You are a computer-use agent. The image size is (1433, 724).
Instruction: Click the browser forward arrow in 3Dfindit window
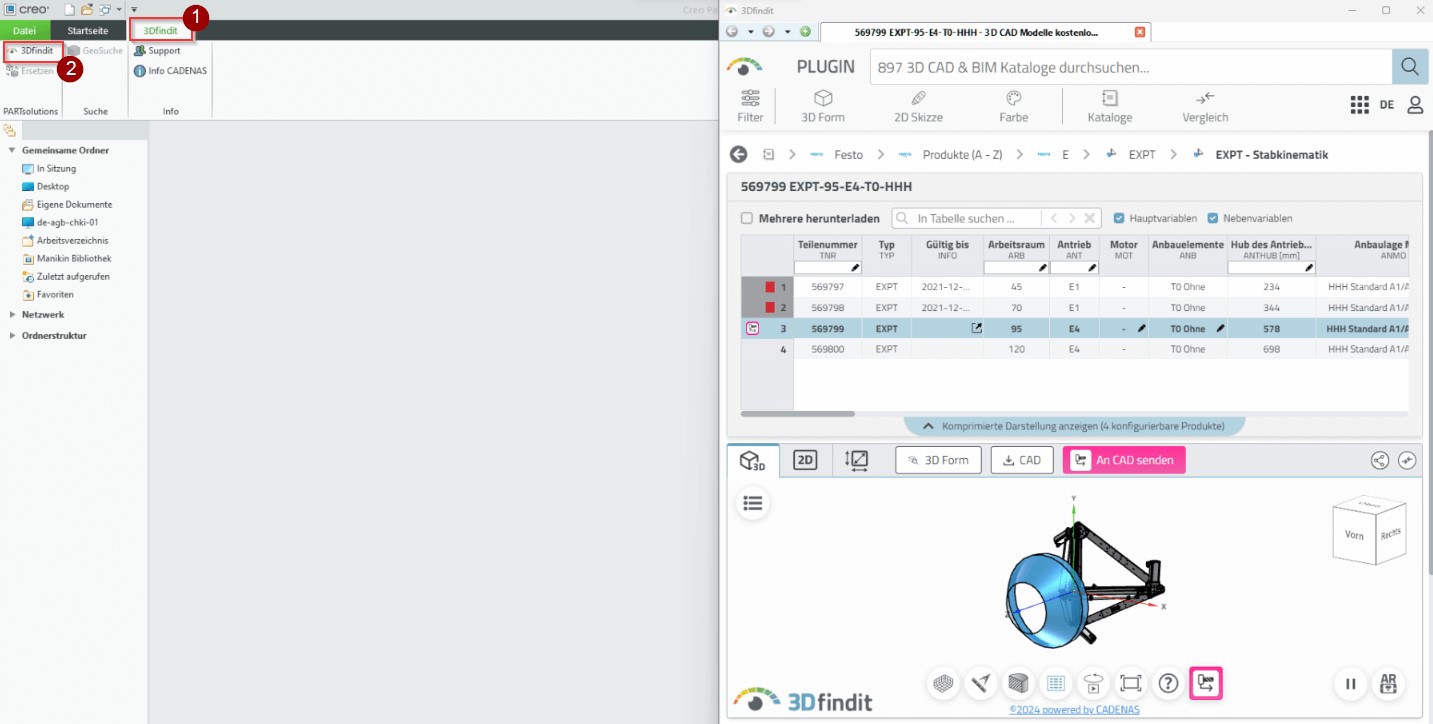tap(768, 31)
